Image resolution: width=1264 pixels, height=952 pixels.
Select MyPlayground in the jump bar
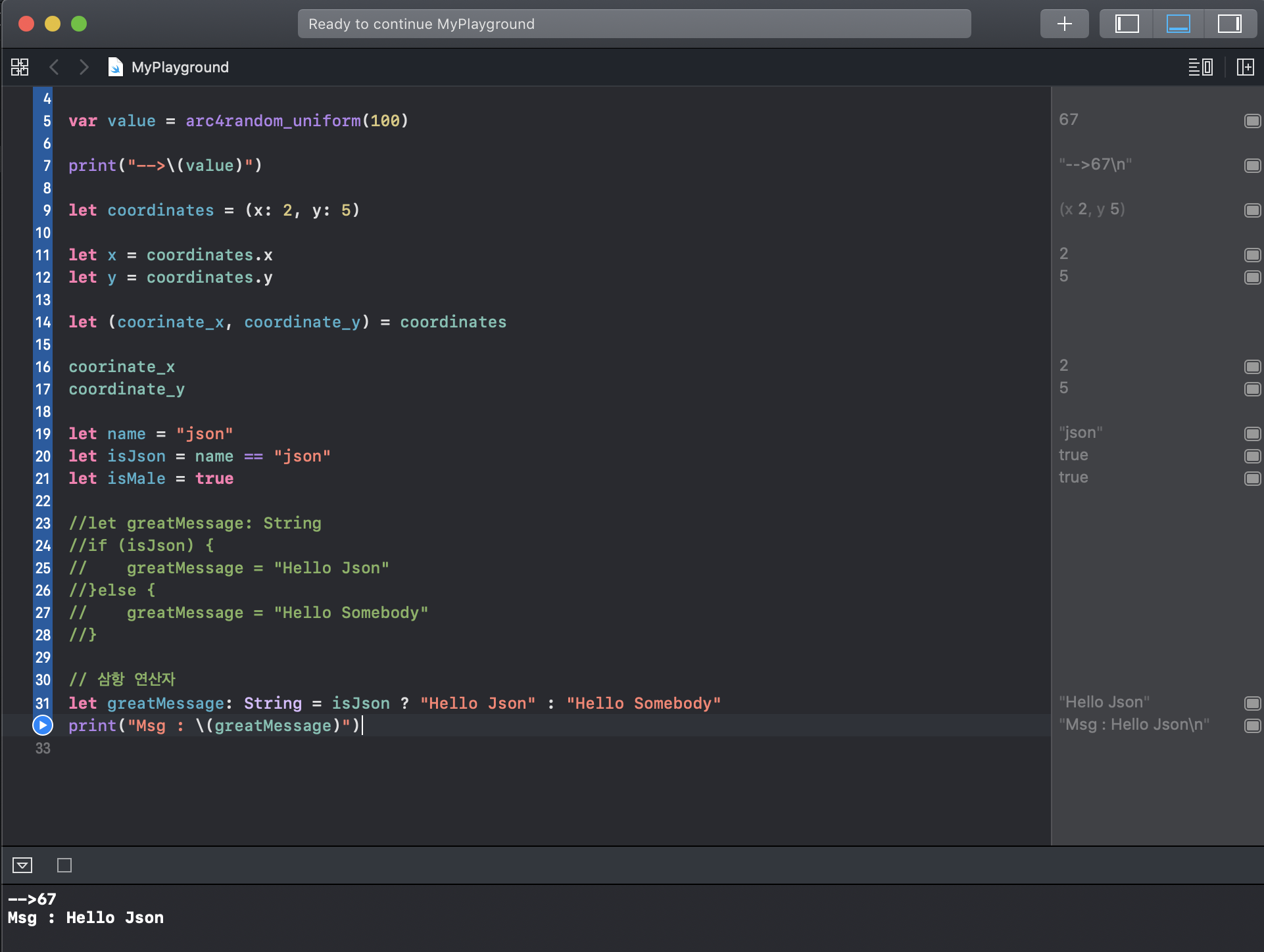tap(180, 67)
